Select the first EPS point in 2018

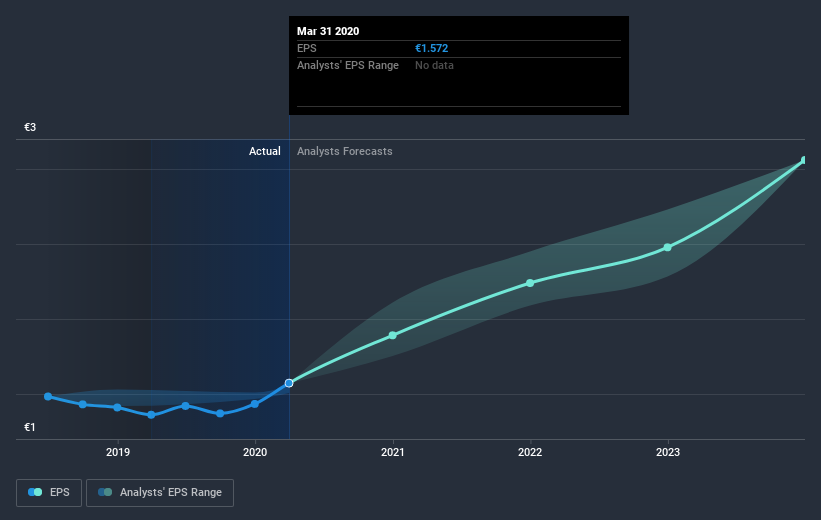pos(48,396)
